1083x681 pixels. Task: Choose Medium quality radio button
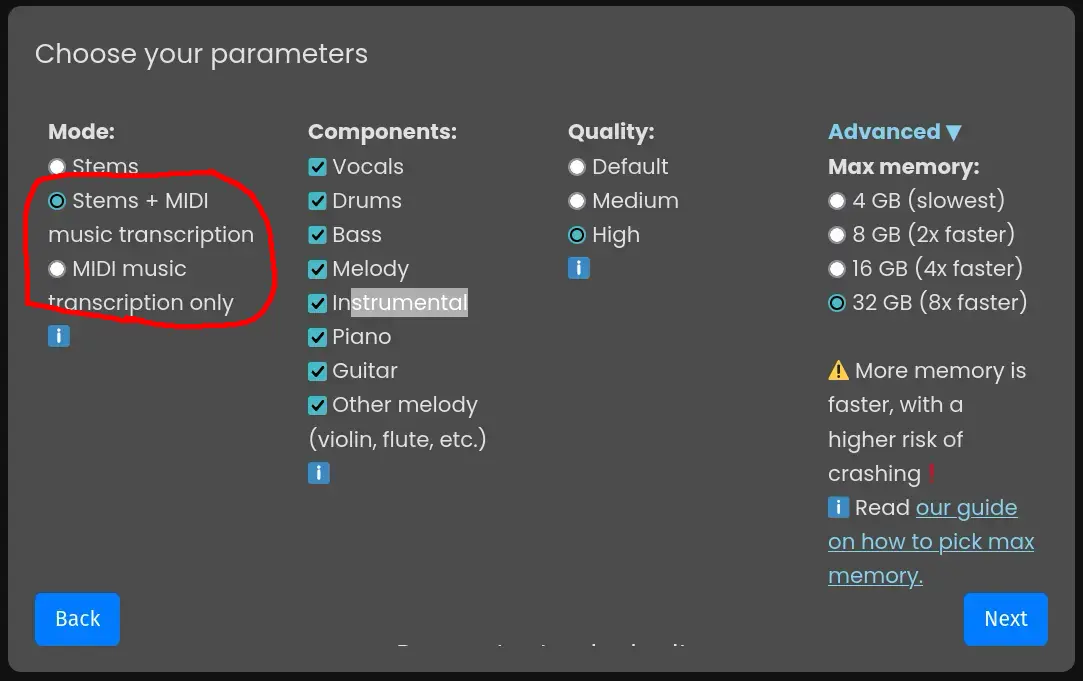click(x=577, y=201)
